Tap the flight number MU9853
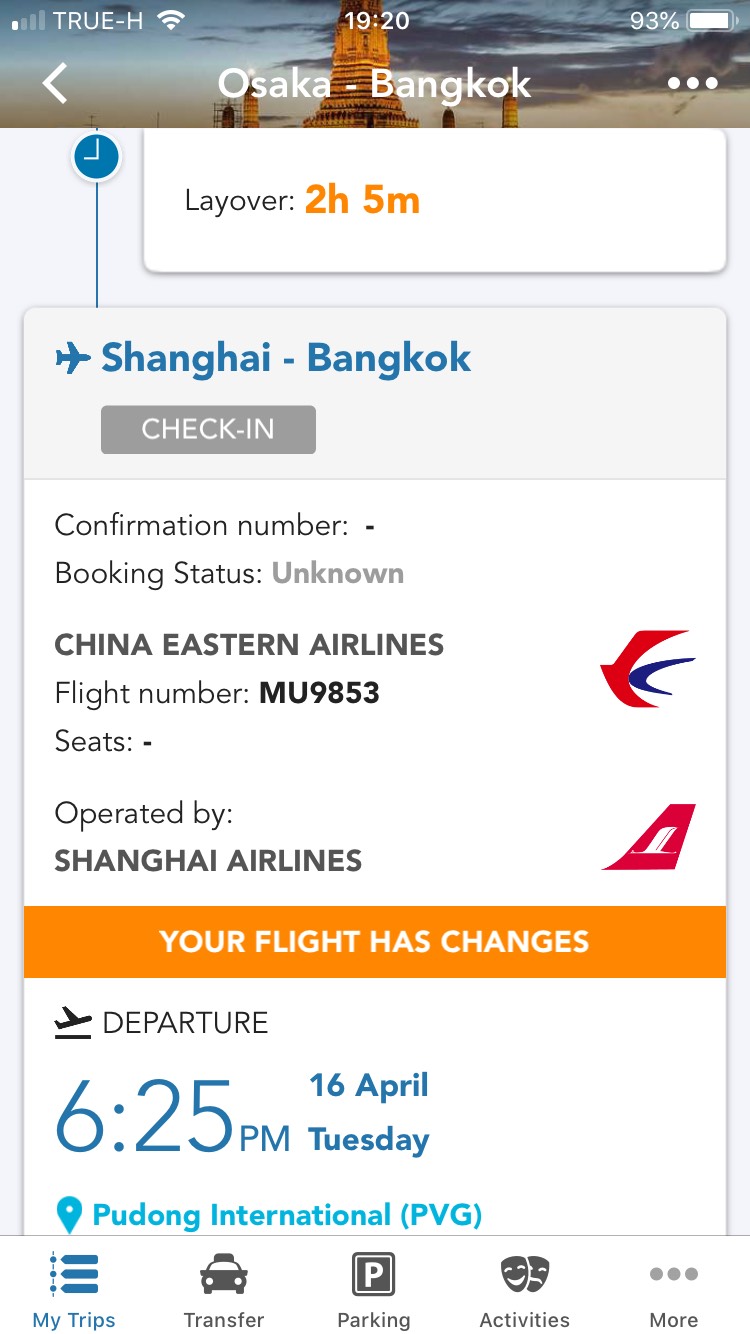Viewport: 750px width, 1334px height. 319,693
